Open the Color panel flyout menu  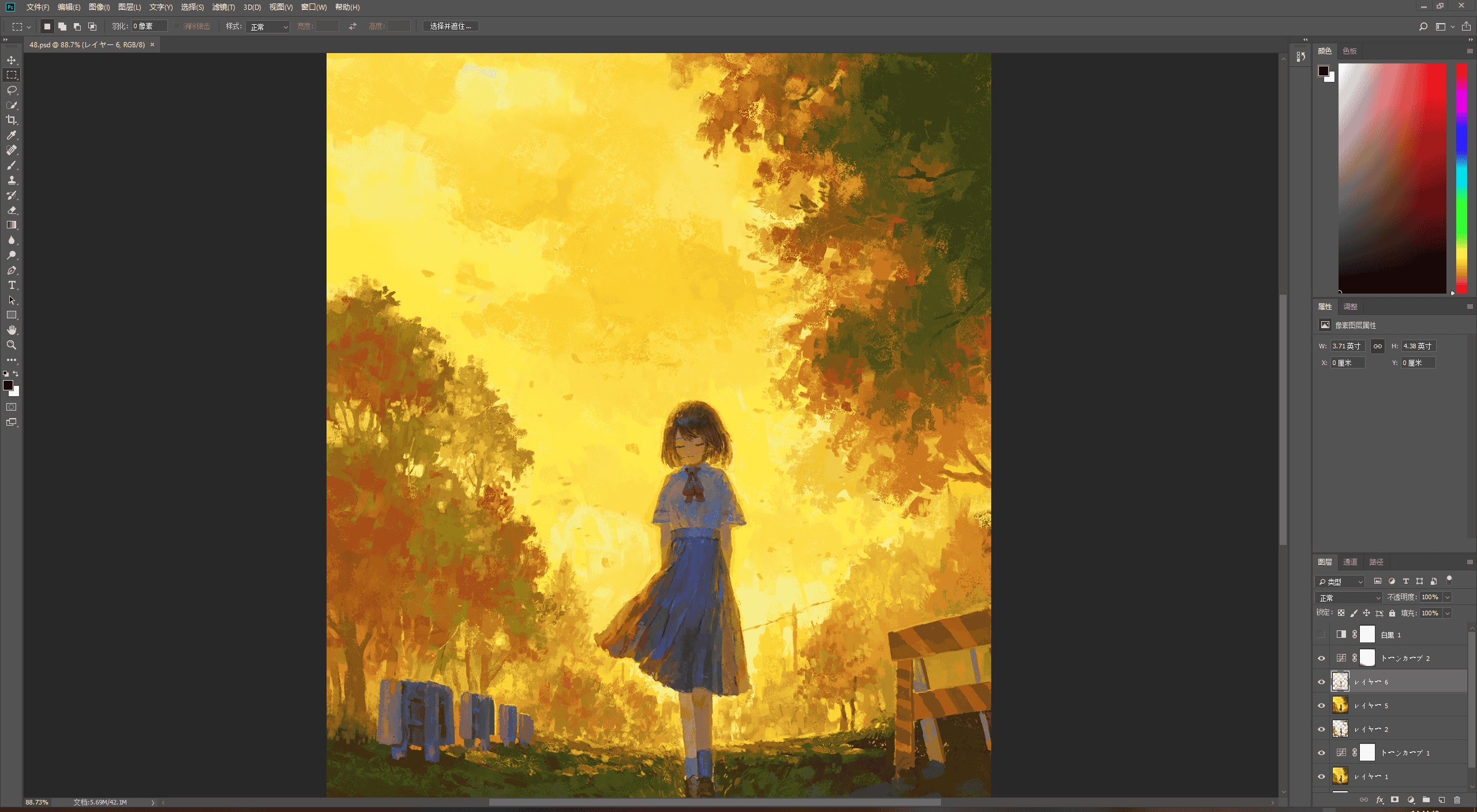click(x=1469, y=51)
